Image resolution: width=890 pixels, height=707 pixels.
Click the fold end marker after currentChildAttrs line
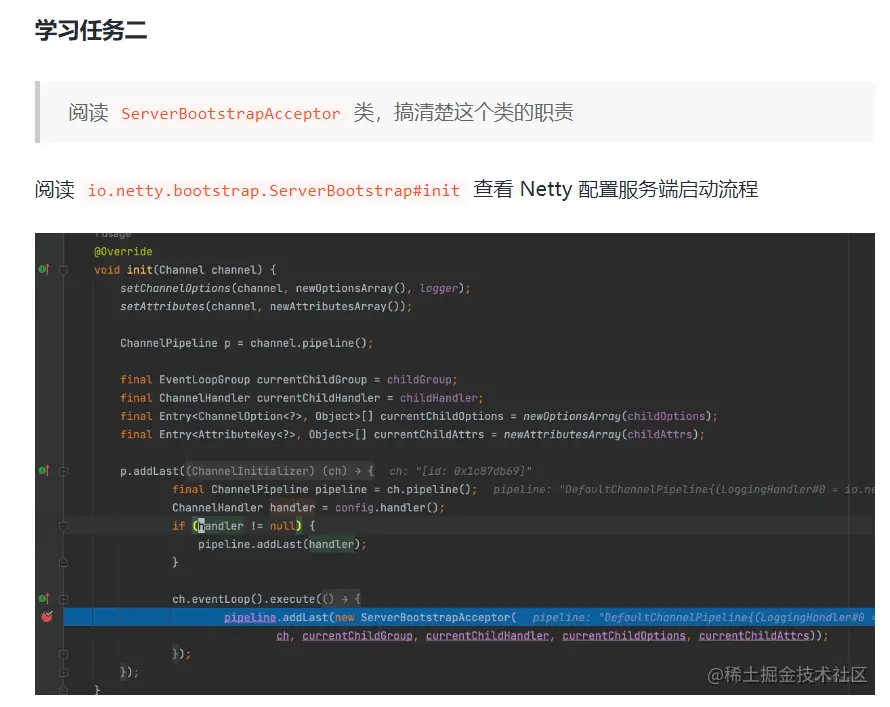64,654
